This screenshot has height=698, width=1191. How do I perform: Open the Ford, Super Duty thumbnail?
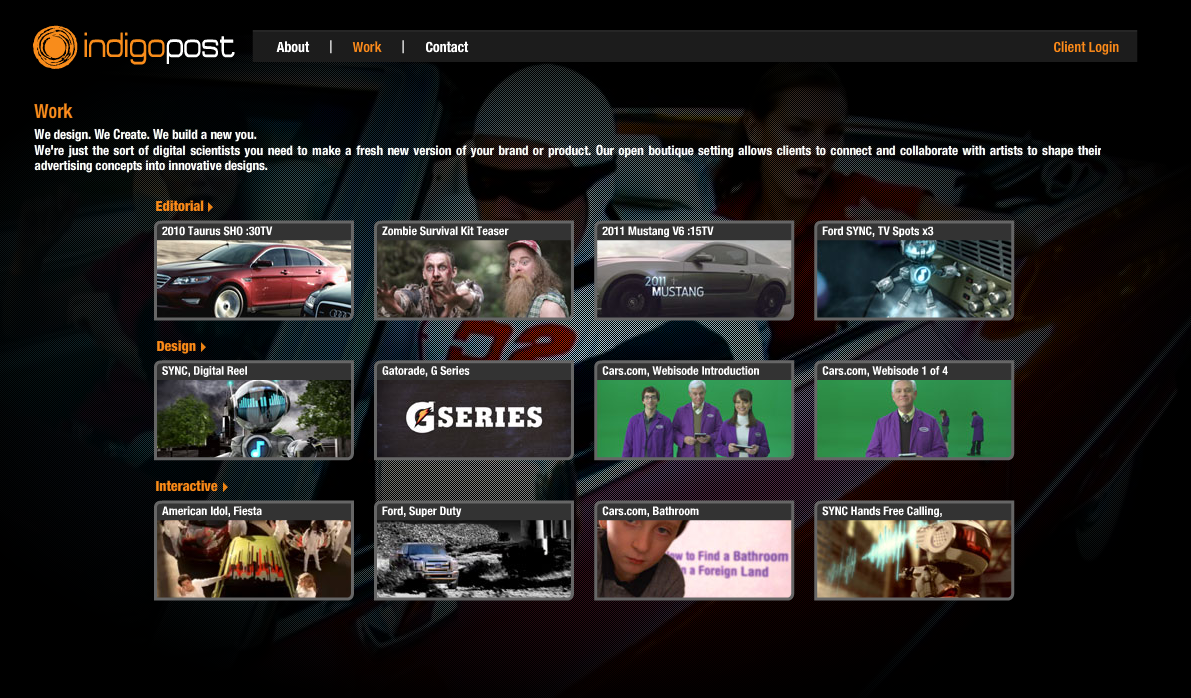click(474, 551)
